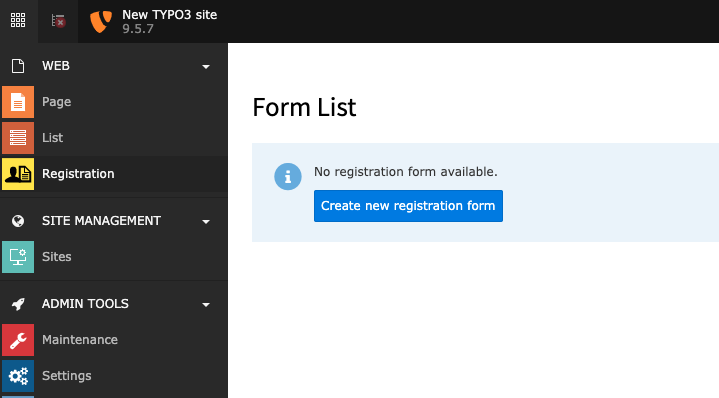Click the Admin Tools rocket icon
This screenshot has width=719, height=398.
pyautogui.click(x=18, y=304)
